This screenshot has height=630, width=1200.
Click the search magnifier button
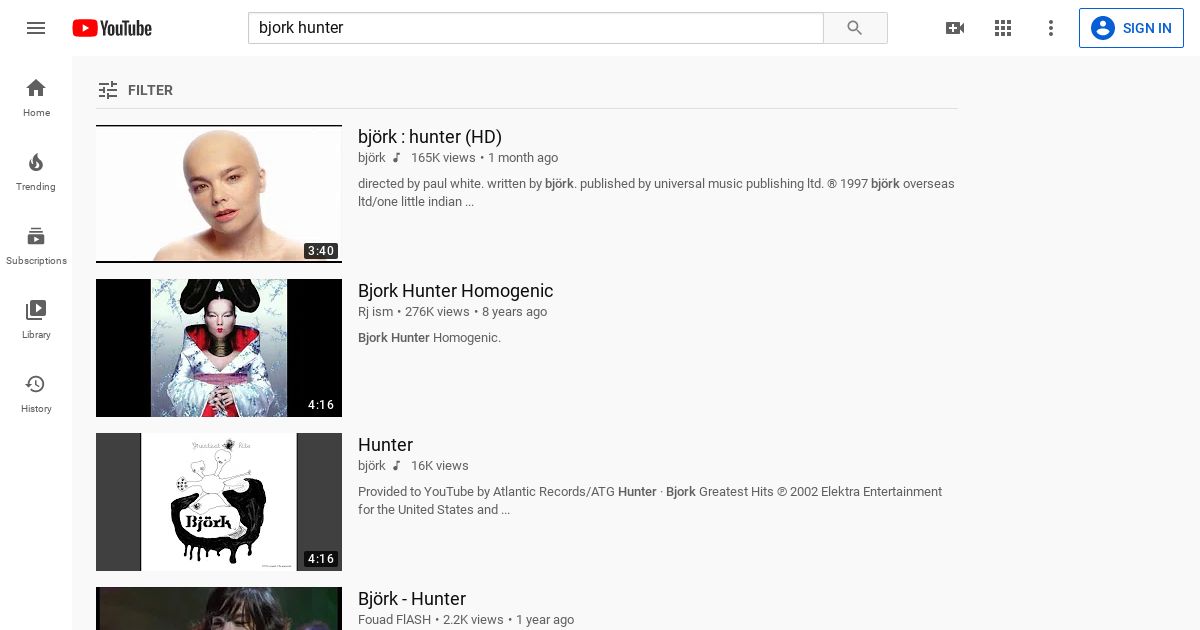click(x=855, y=28)
